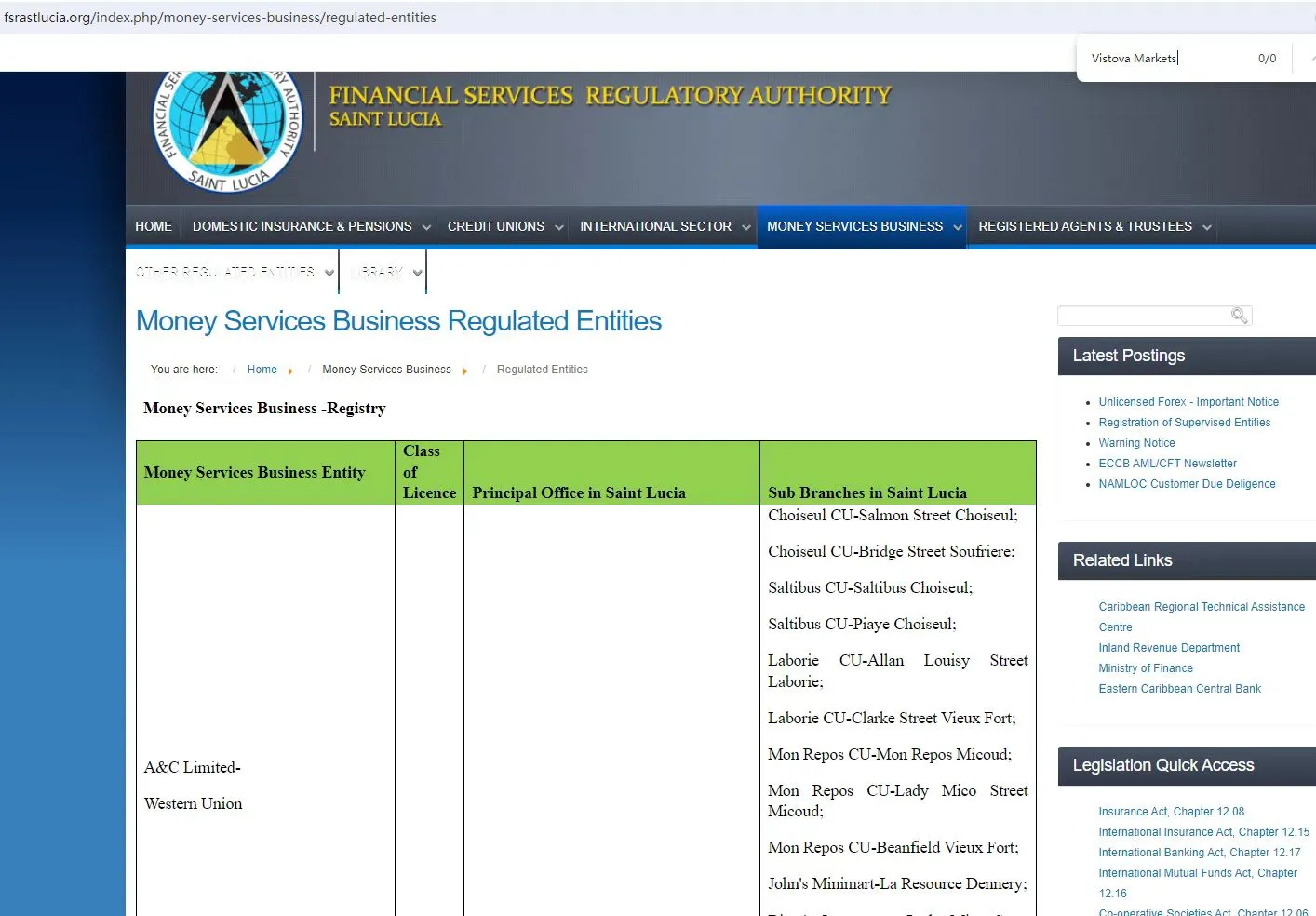Expand the Other Regulated Entities chevron
The width and height of the screenshot is (1316, 916).
[x=329, y=273]
